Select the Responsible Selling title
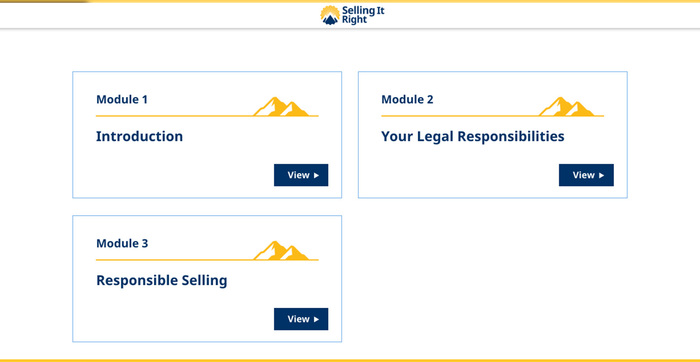Viewport: 700px width, 362px height. pyautogui.click(x=162, y=281)
